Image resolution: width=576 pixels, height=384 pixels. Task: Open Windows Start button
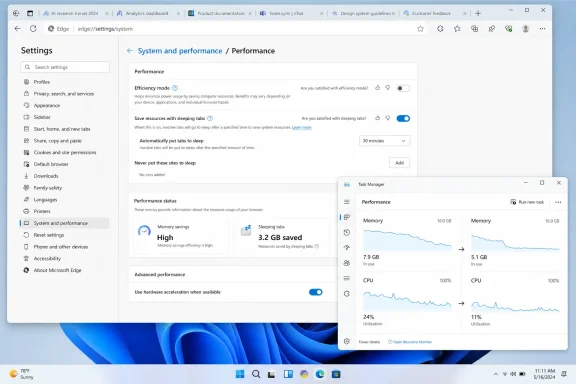[x=240, y=374]
